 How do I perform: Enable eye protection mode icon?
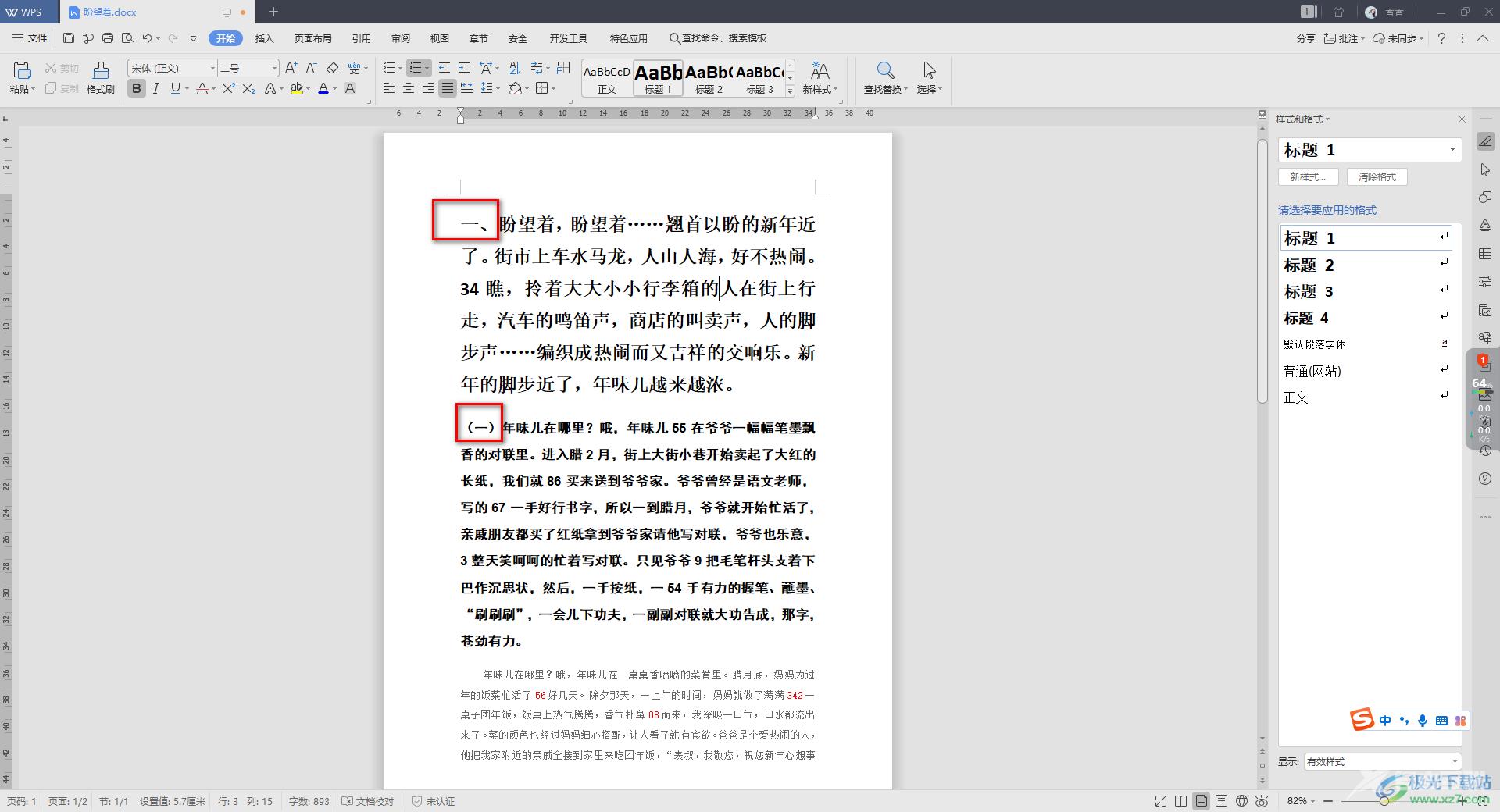tap(1262, 801)
